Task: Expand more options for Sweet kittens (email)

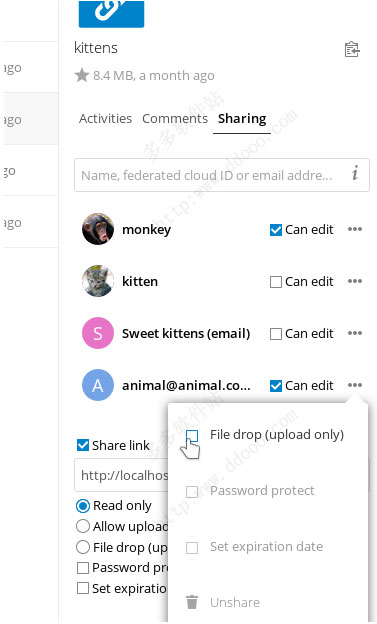Action: (x=355, y=333)
